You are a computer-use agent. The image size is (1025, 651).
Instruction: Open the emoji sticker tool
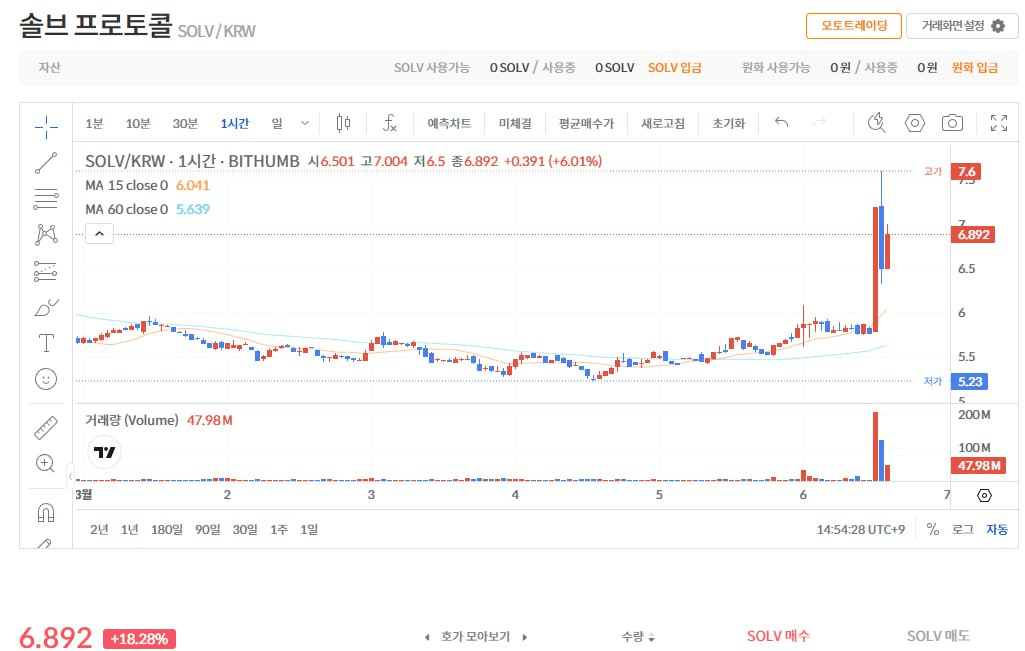coord(46,379)
